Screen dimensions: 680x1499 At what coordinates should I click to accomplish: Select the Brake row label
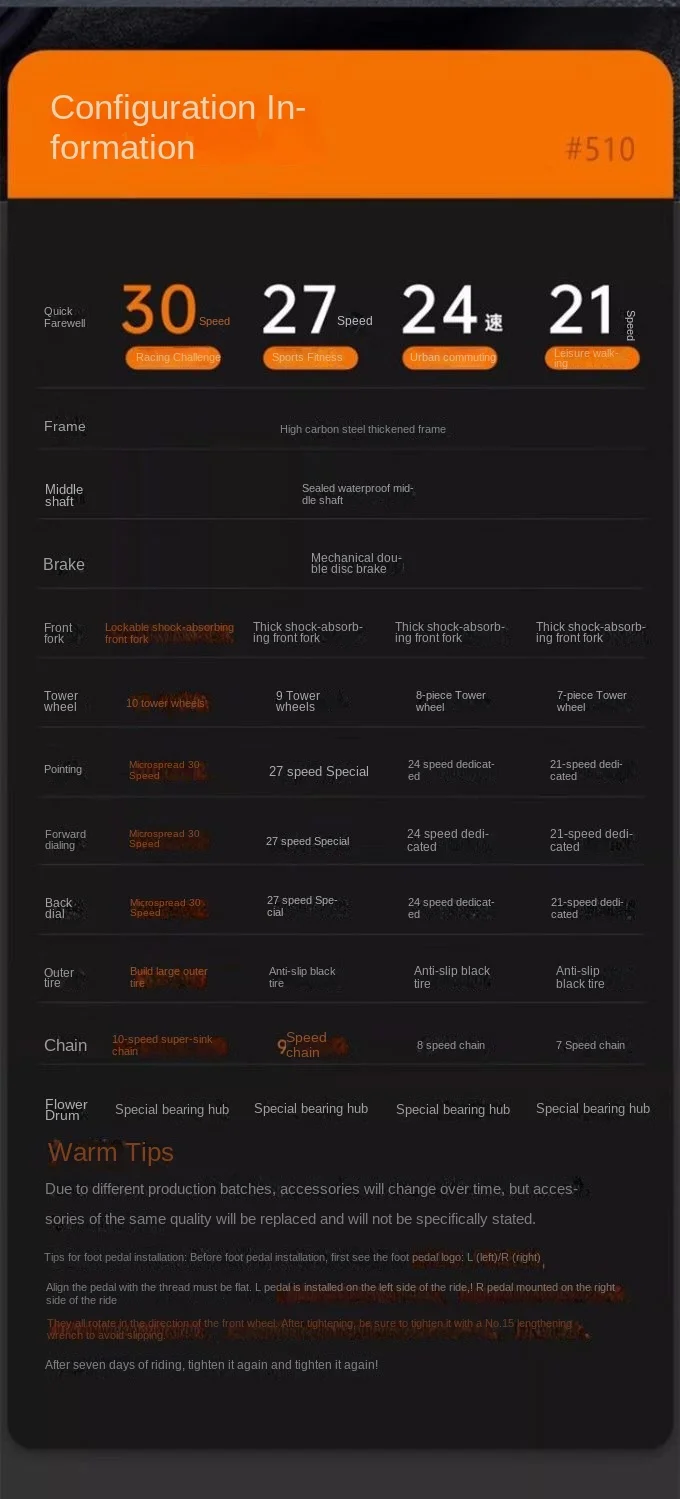[x=64, y=565]
